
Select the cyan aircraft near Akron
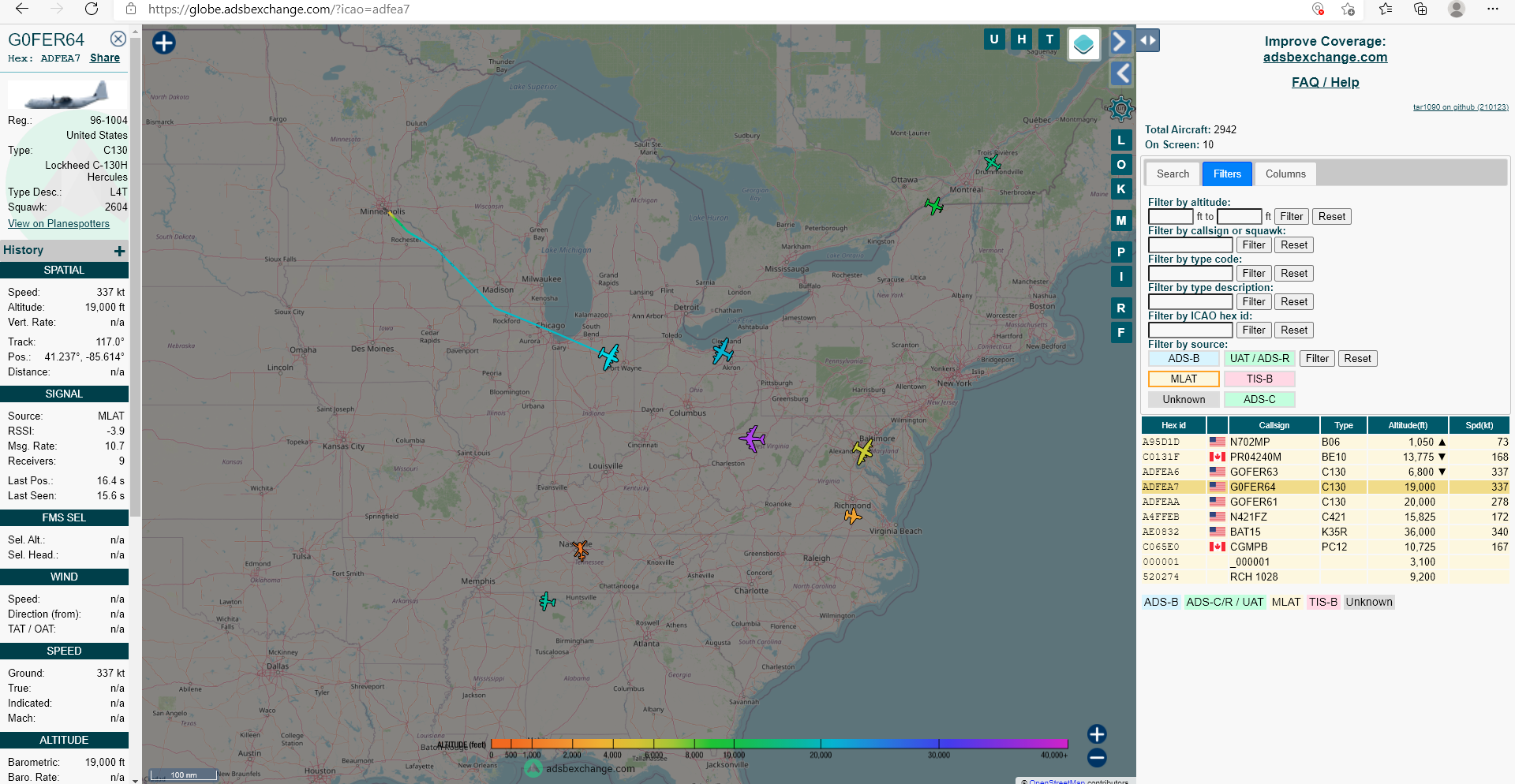[x=723, y=351]
